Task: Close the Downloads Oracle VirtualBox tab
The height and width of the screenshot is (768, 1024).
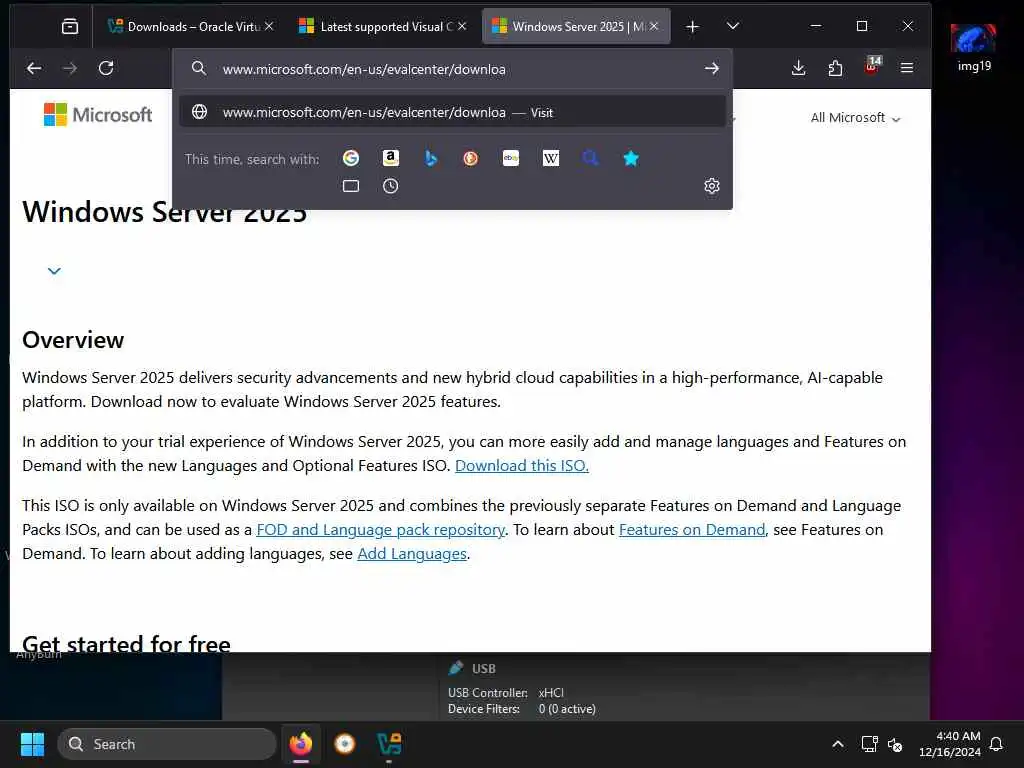Action: pos(269,26)
